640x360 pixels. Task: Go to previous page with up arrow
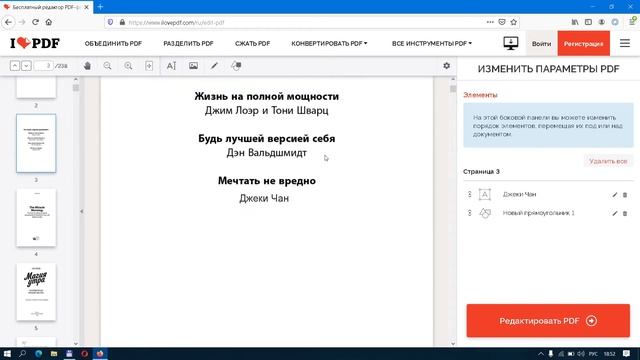point(15,66)
